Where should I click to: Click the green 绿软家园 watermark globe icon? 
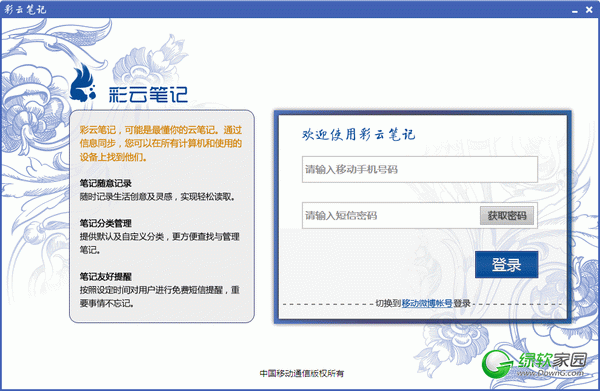(497, 363)
